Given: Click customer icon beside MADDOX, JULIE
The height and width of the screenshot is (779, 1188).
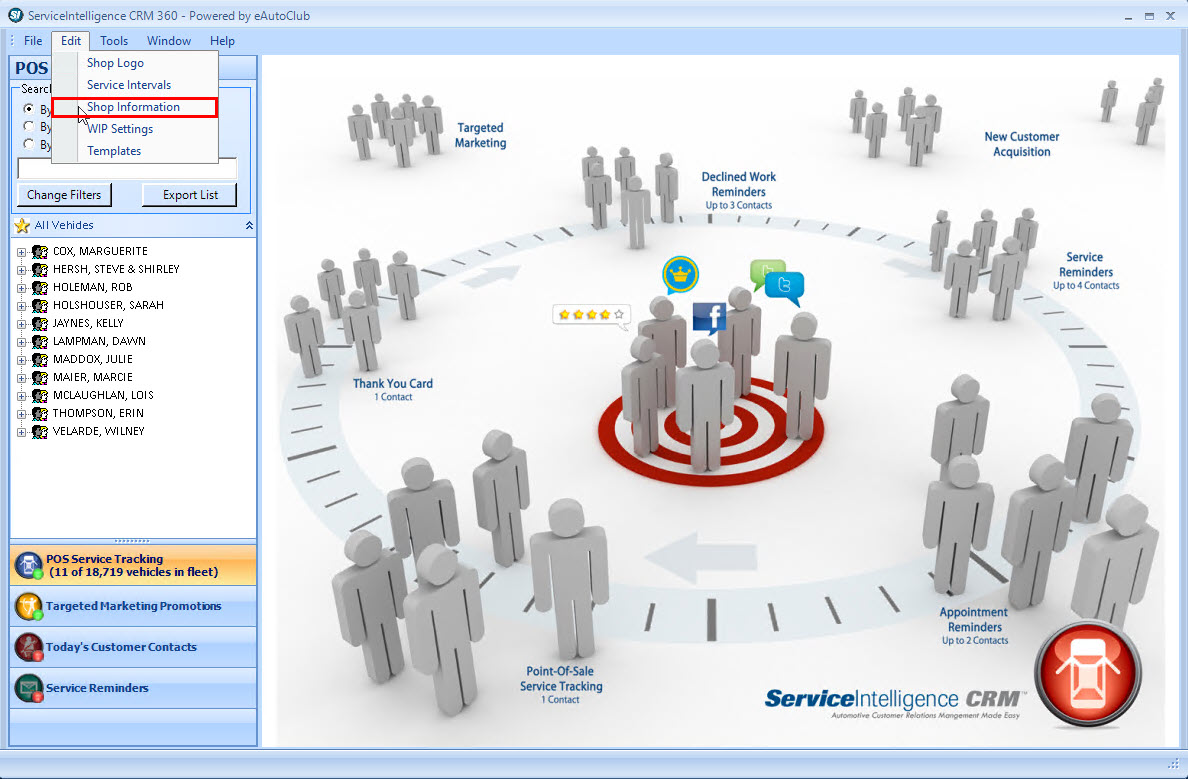Looking at the screenshot, I should pos(39,360).
